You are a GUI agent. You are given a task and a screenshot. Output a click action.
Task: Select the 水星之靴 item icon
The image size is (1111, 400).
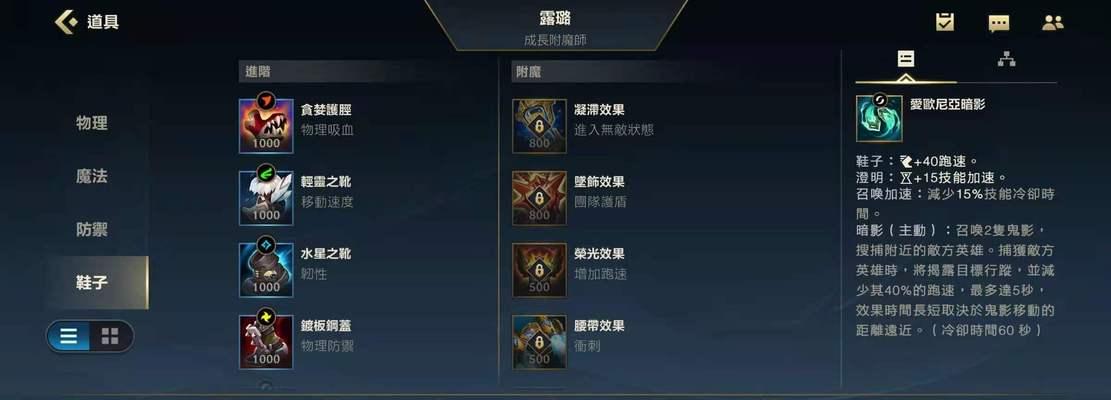pyautogui.click(x=266, y=270)
